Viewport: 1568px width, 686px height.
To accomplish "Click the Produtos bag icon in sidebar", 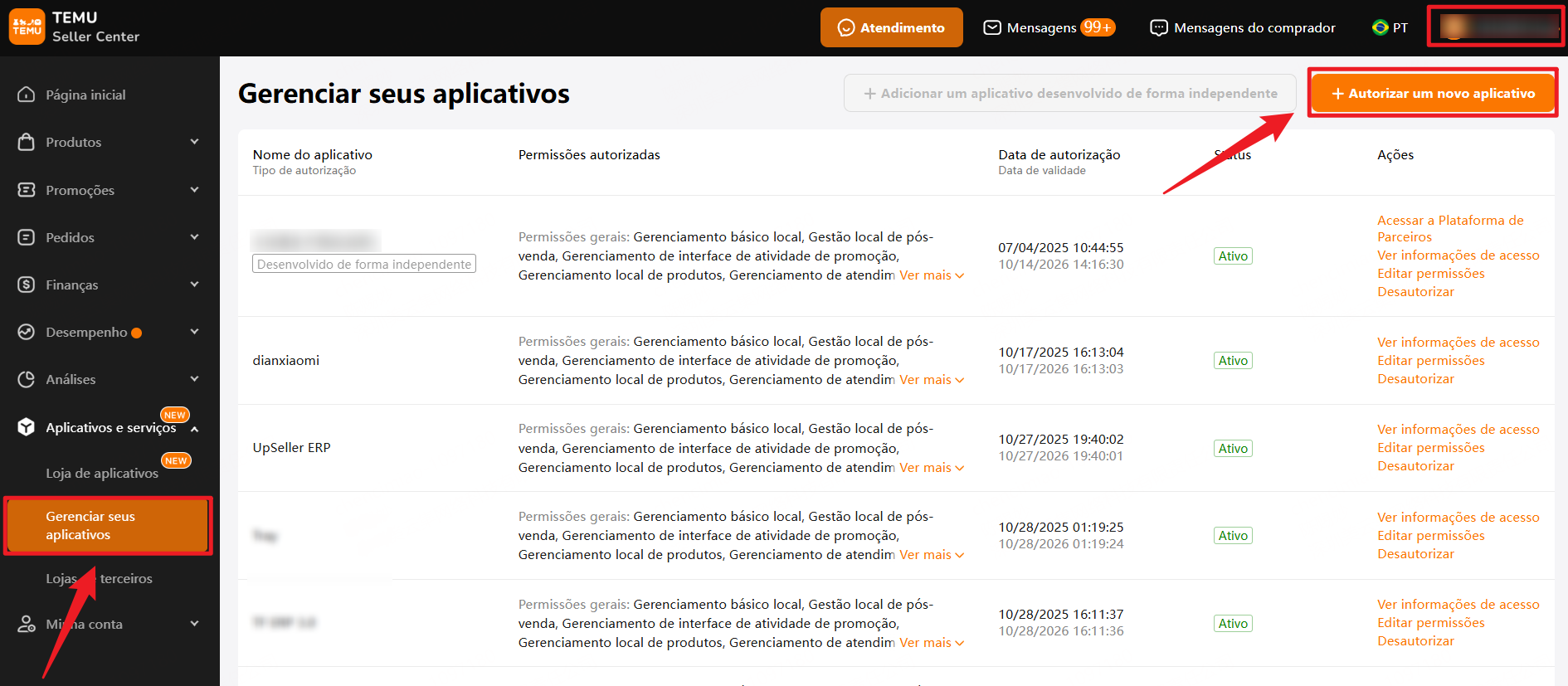I will (27, 142).
